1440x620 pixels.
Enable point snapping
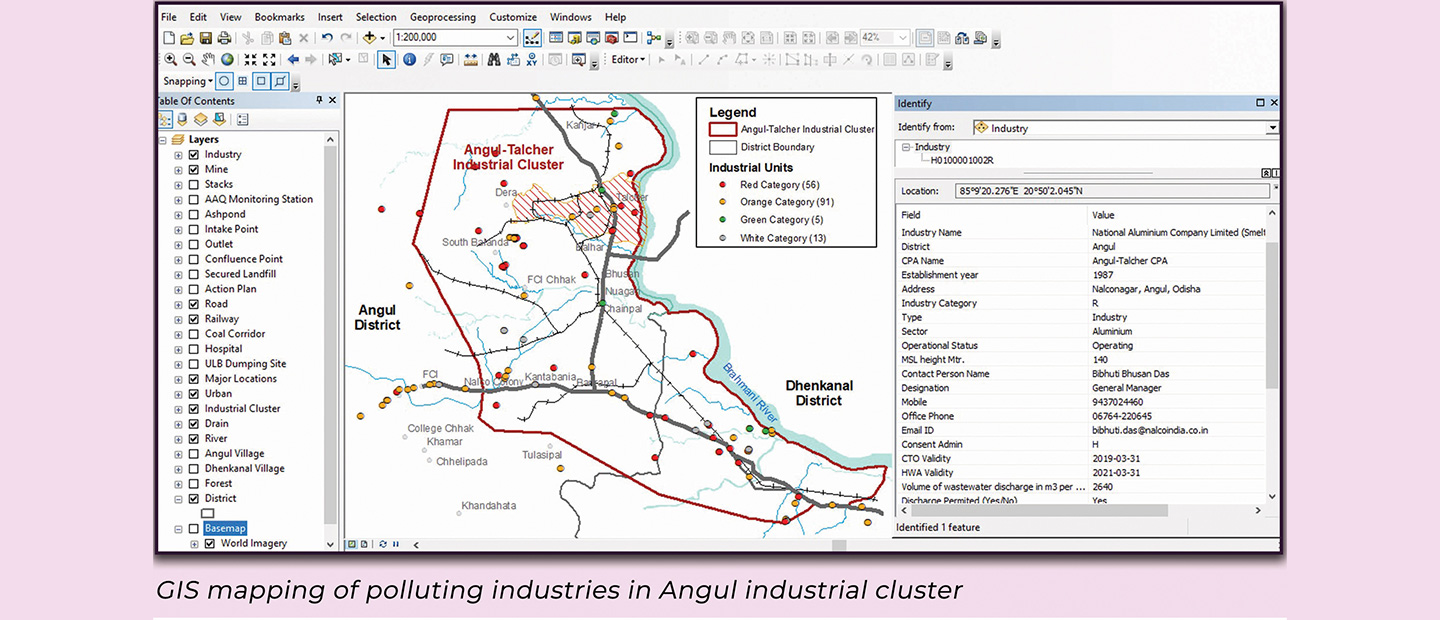click(x=225, y=81)
